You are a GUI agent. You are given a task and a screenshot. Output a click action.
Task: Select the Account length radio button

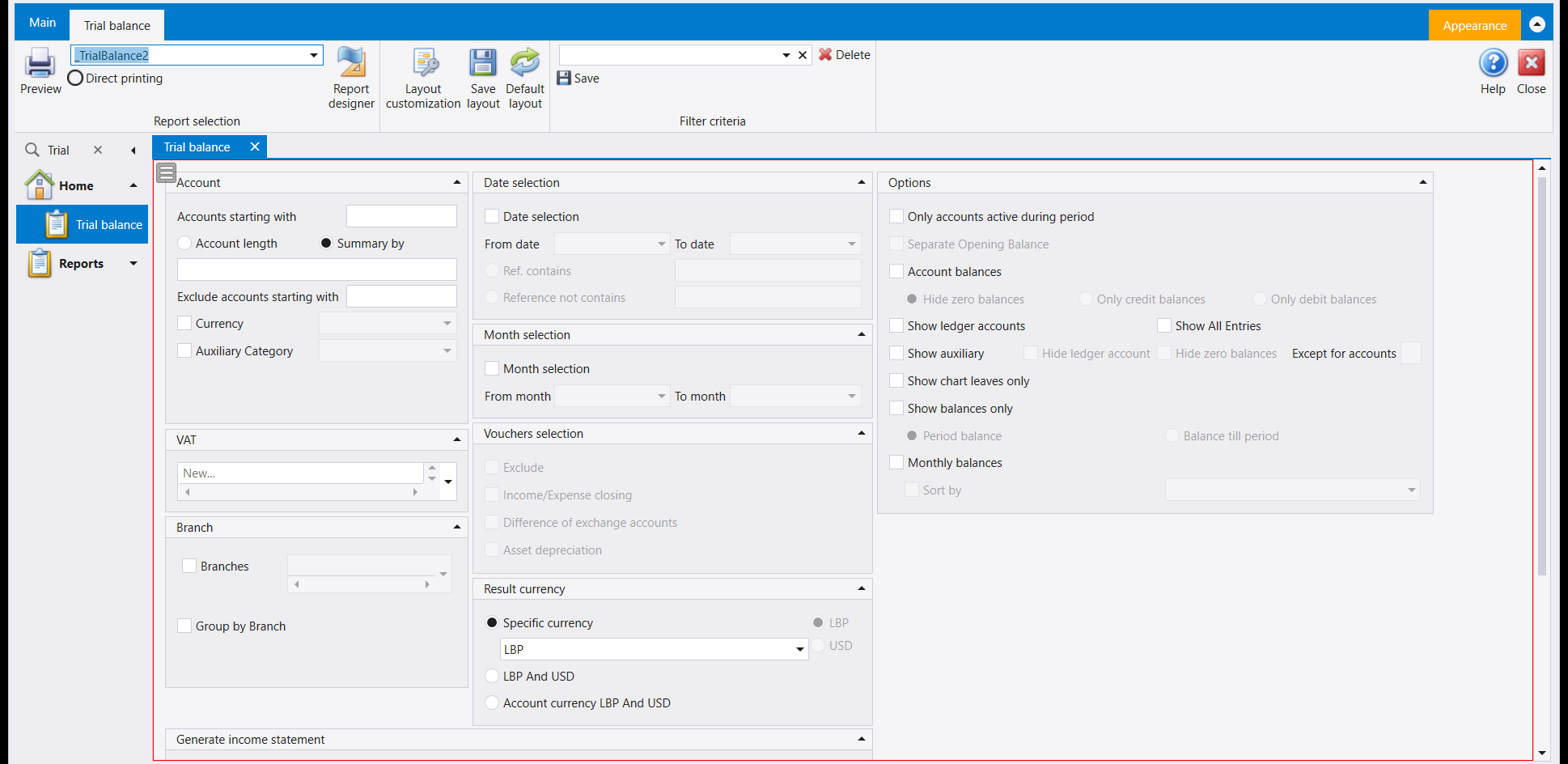pos(184,243)
